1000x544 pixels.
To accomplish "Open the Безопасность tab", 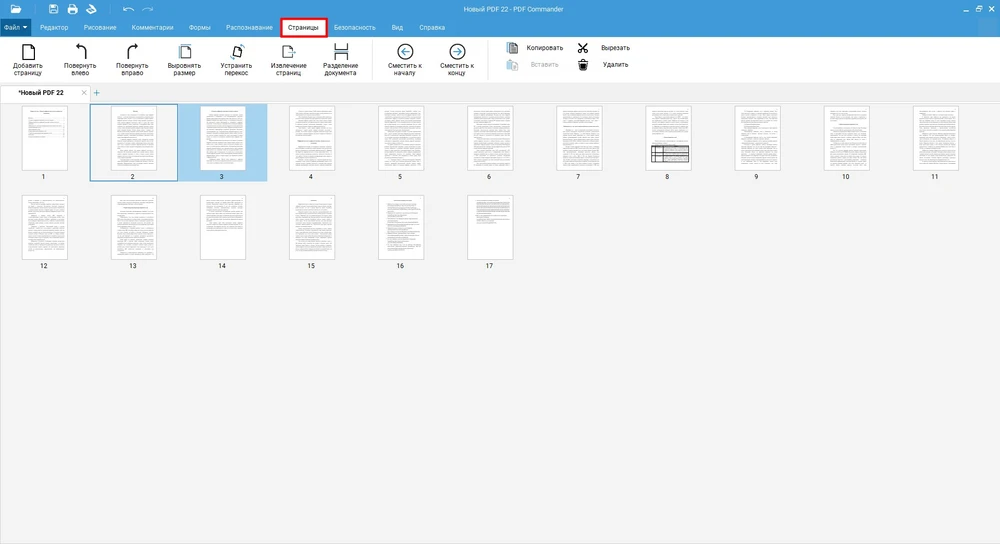I will click(354, 27).
